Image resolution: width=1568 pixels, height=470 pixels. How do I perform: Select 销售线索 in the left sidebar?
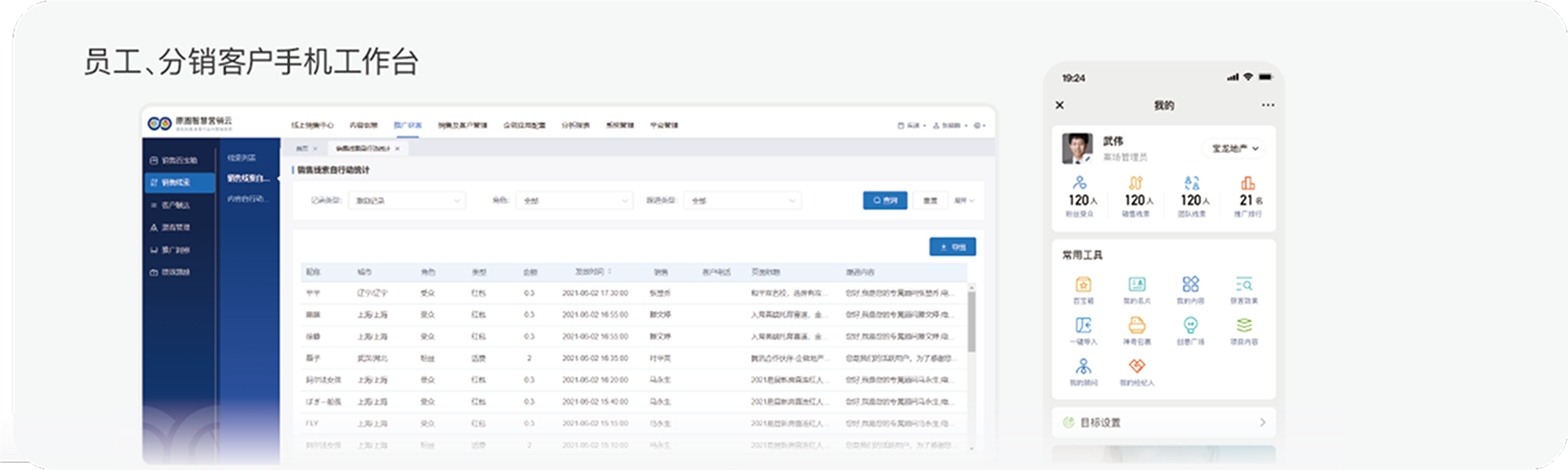(x=177, y=182)
